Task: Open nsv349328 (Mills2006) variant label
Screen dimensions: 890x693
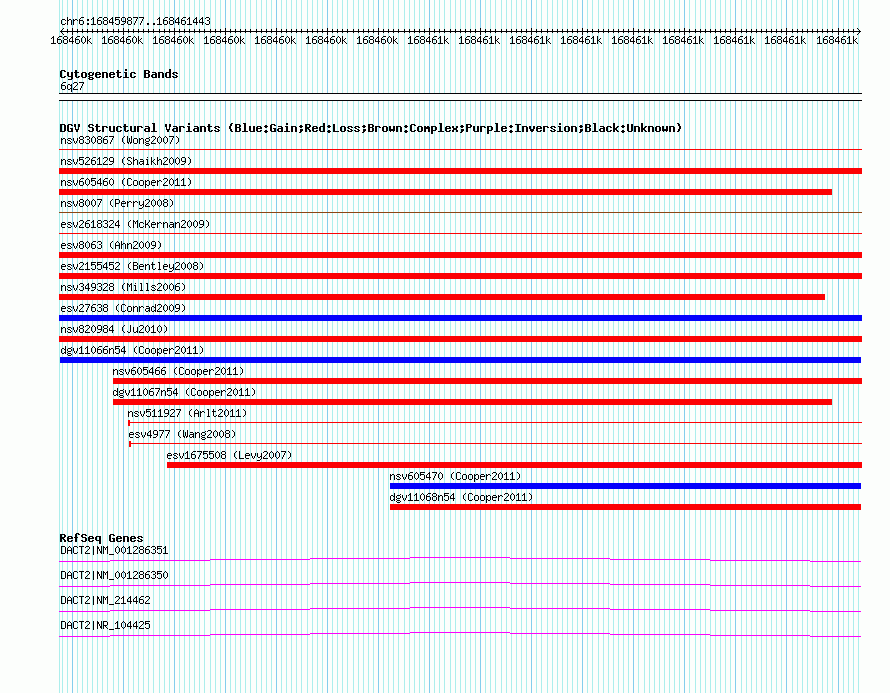Action: pyautogui.click(x=123, y=287)
